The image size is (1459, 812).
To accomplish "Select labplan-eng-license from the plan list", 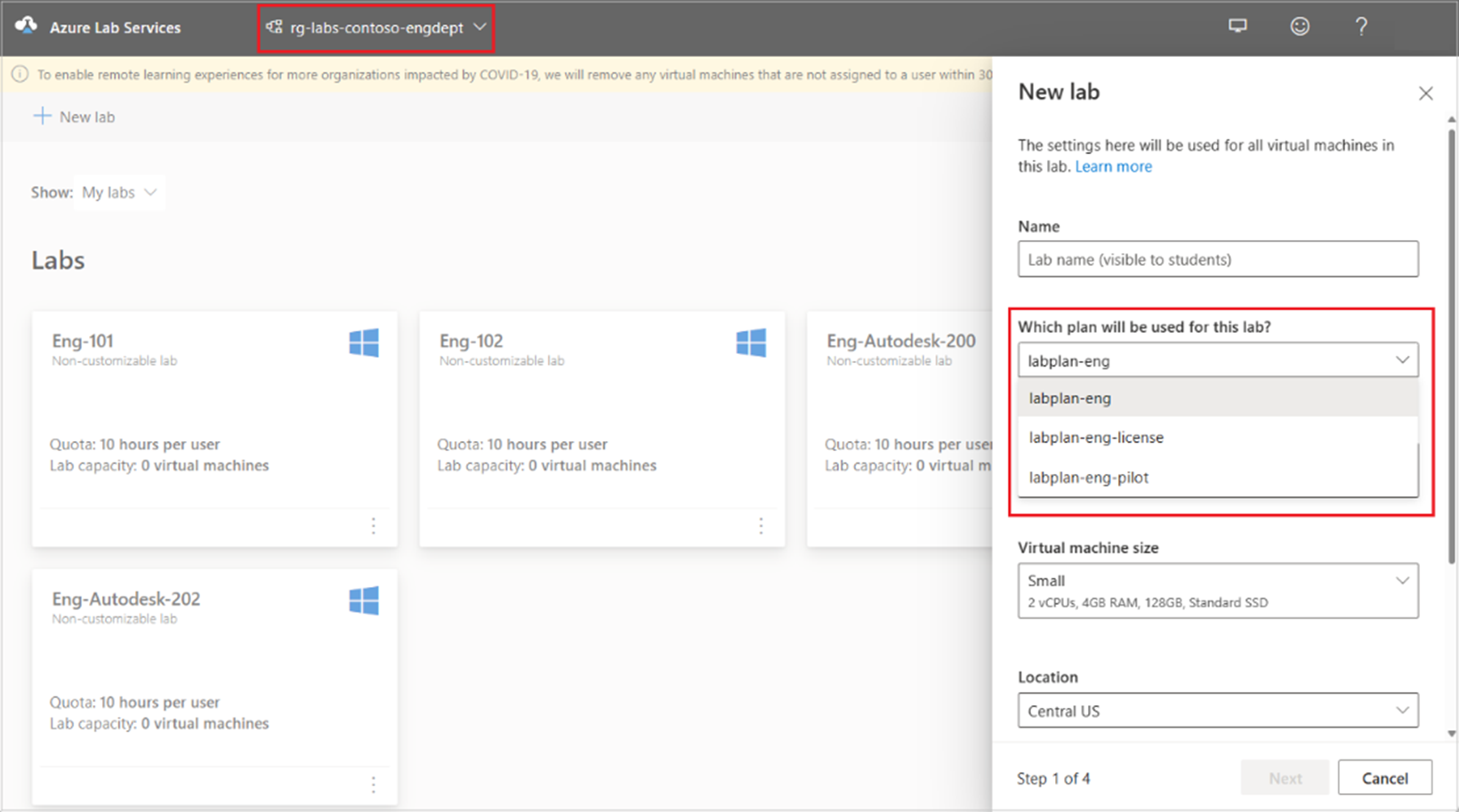I will click(1095, 437).
